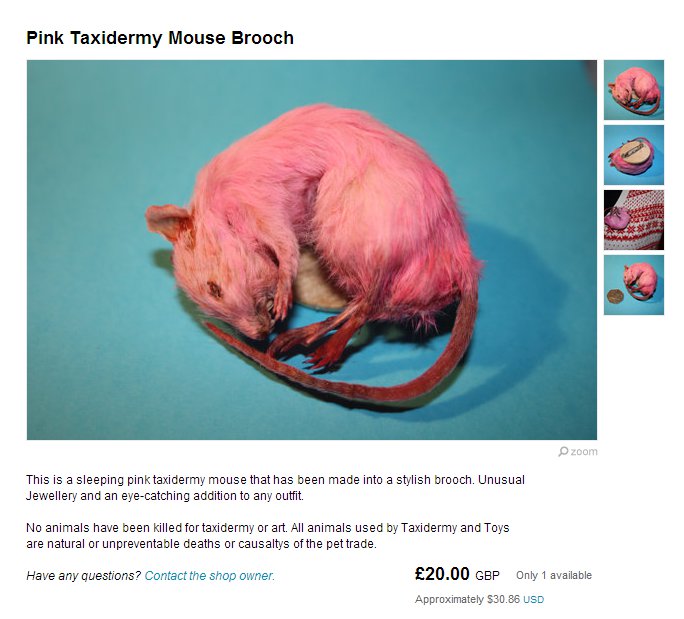This screenshot has width=684, height=619.
Task: Open the Contact the shop owner link
Action: pos(209,576)
